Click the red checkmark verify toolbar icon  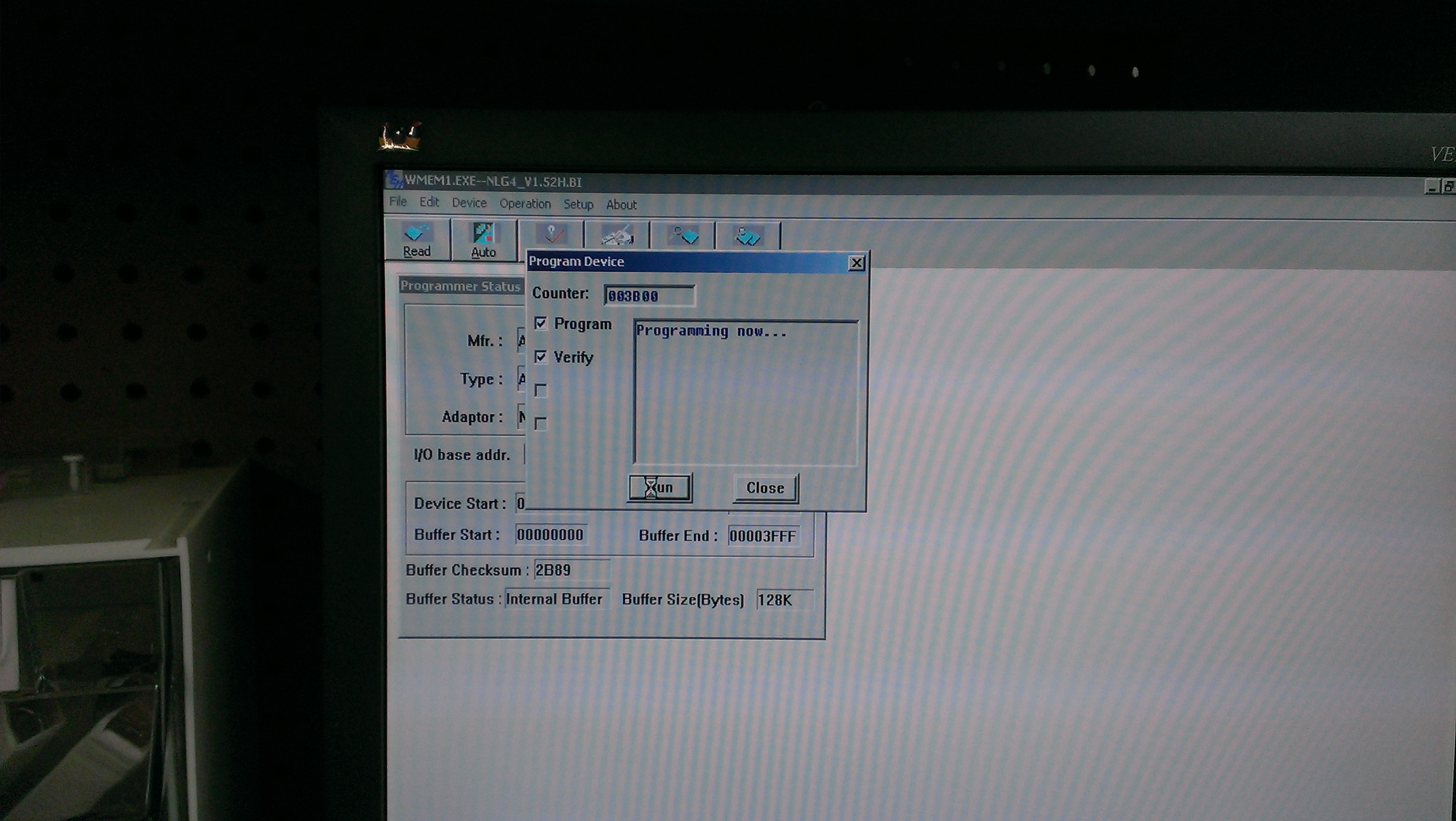[x=551, y=235]
